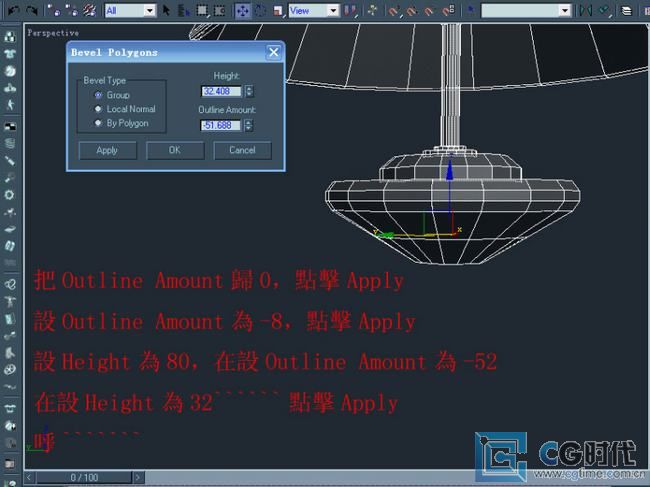This screenshot has height=487, width=650.
Task: Click the reactor Create Toy Car icon
Action: 10,228
